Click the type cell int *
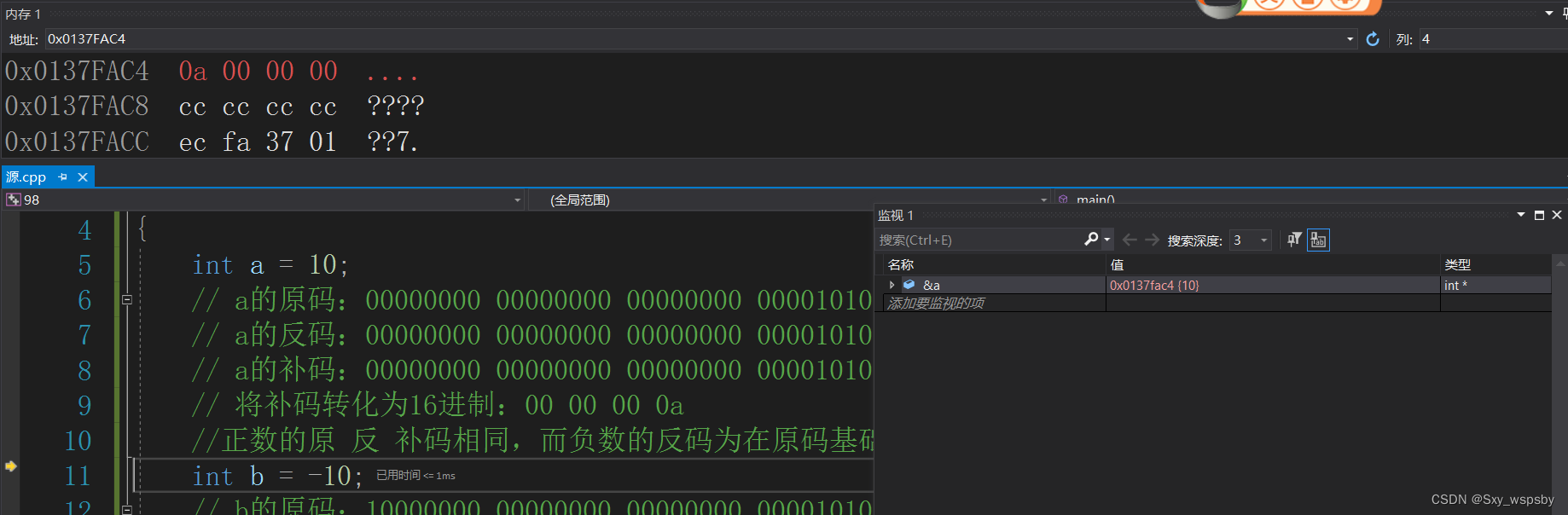This screenshot has height=515, width=1568. coord(1455,285)
